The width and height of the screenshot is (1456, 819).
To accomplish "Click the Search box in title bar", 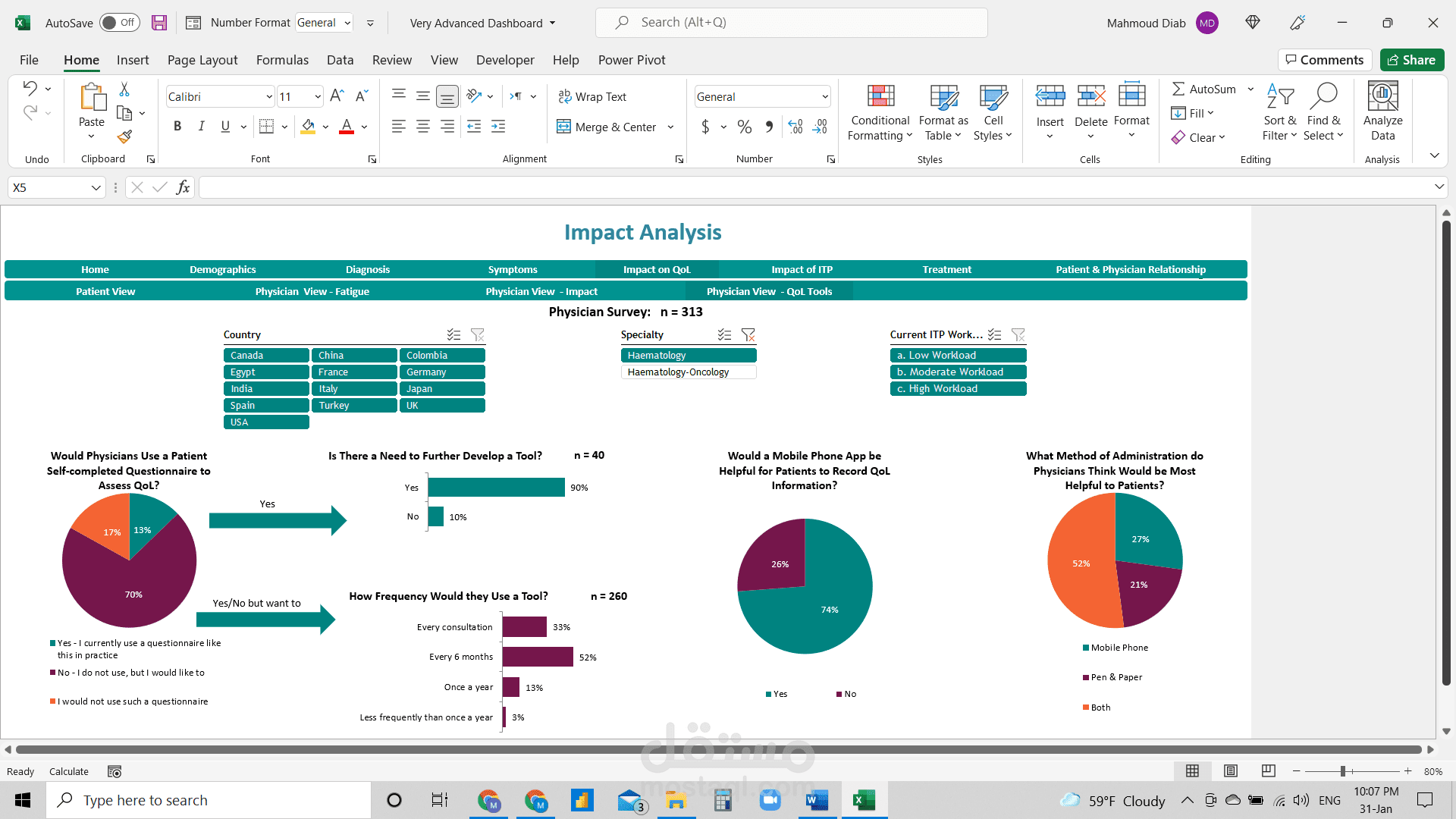I will [791, 23].
